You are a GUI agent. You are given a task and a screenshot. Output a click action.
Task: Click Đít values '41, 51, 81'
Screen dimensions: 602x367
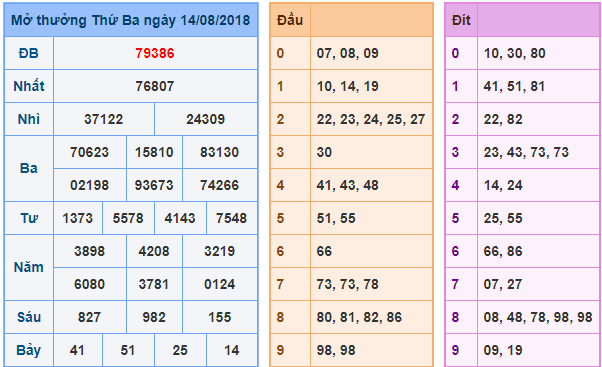click(x=514, y=86)
